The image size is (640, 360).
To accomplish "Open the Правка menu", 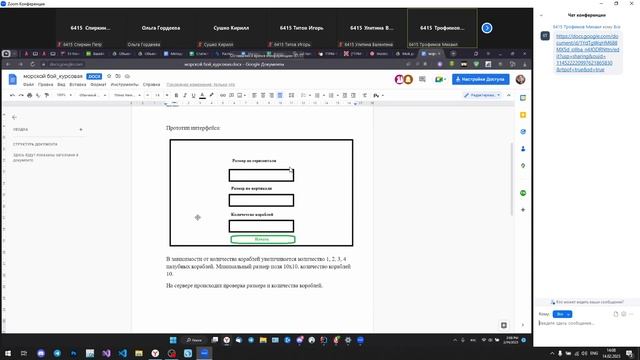I will point(45,84).
